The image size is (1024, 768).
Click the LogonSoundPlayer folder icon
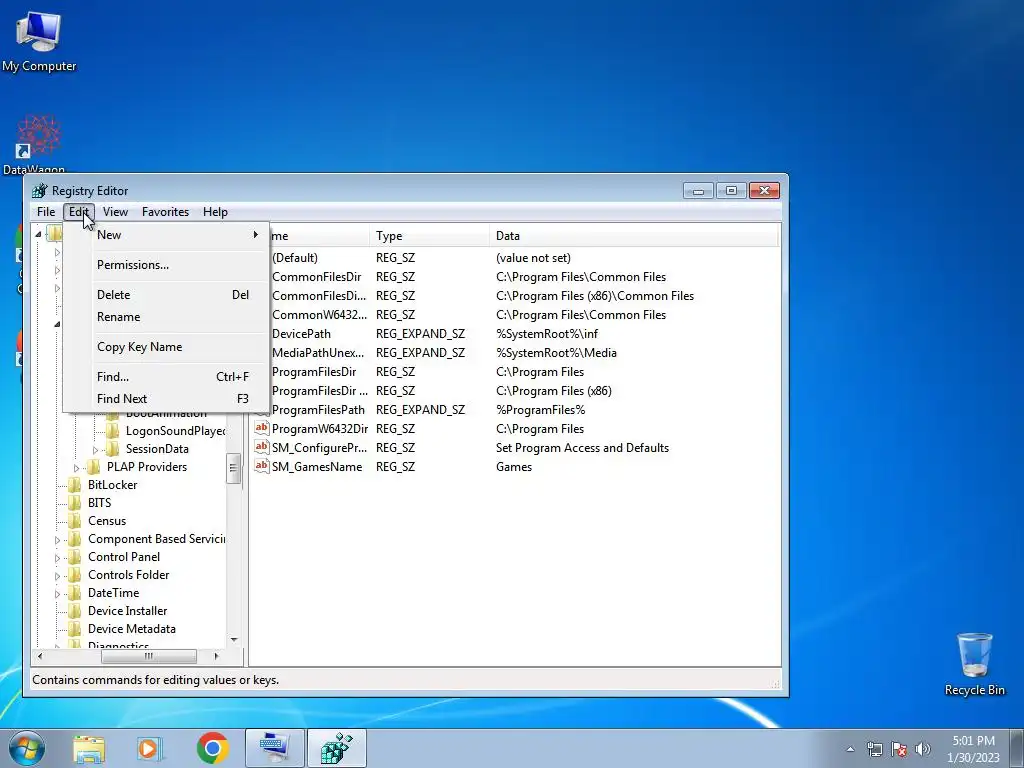(113, 431)
